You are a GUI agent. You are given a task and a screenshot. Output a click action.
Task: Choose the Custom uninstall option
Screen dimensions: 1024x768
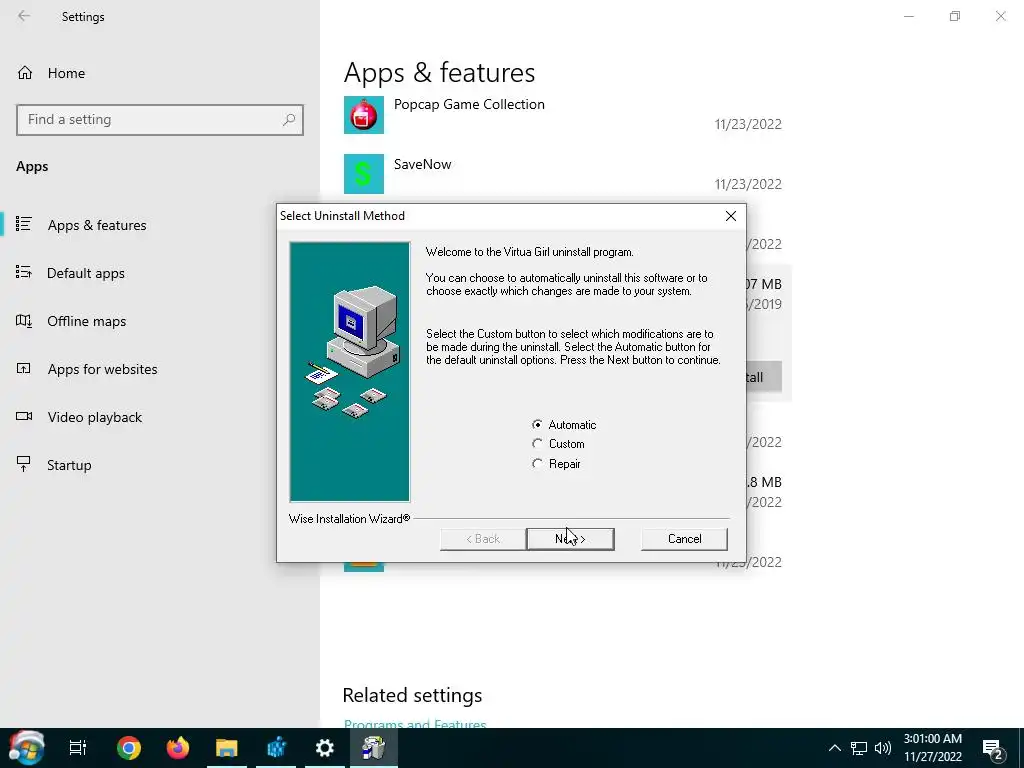click(x=537, y=443)
